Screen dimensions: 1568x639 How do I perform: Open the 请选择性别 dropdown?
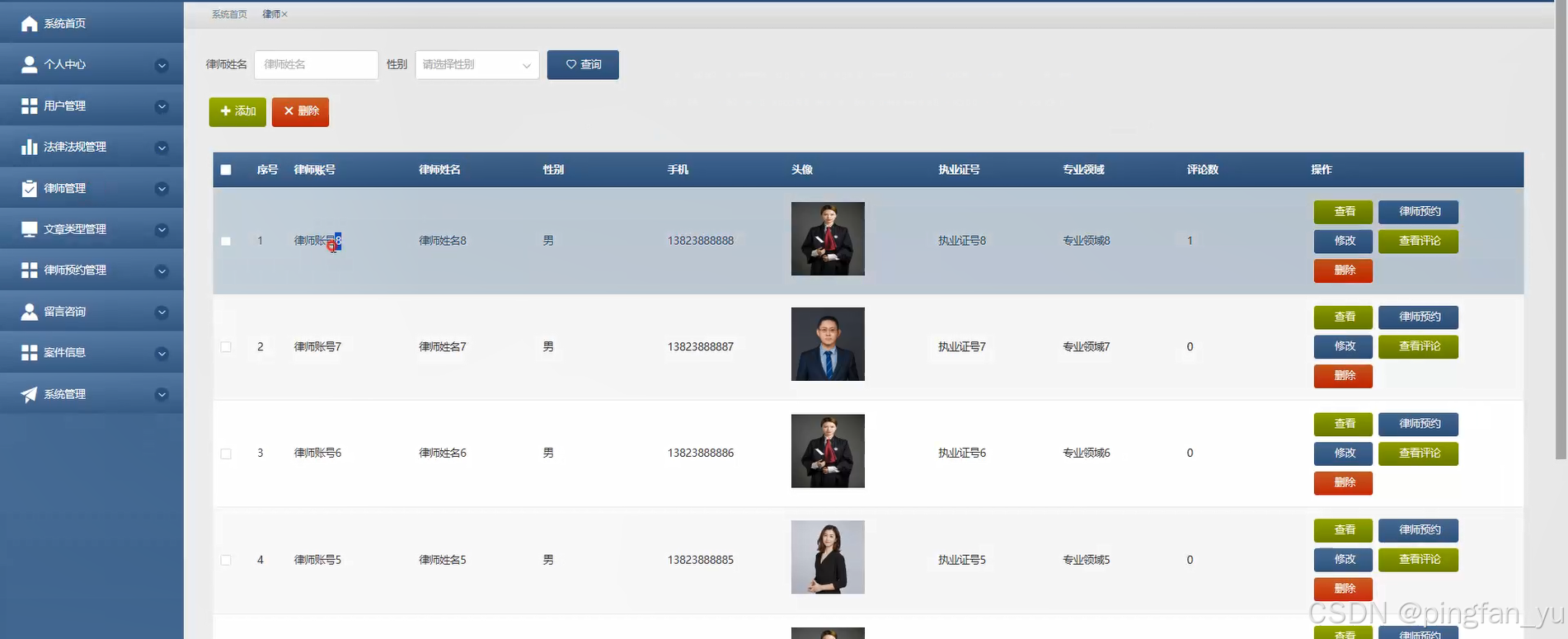click(477, 64)
